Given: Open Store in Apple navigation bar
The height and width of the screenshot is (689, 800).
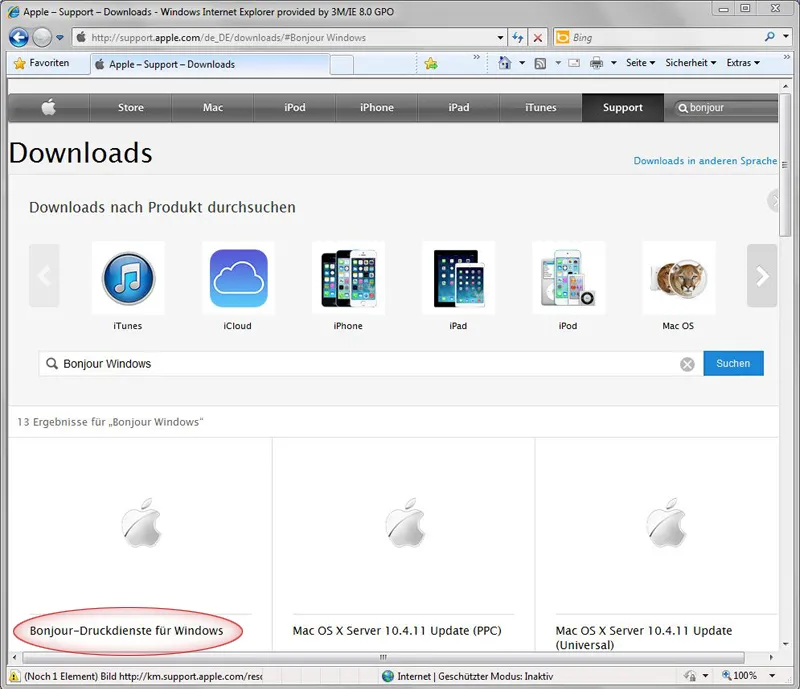Looking at the screenshot, I should point(131,107).
